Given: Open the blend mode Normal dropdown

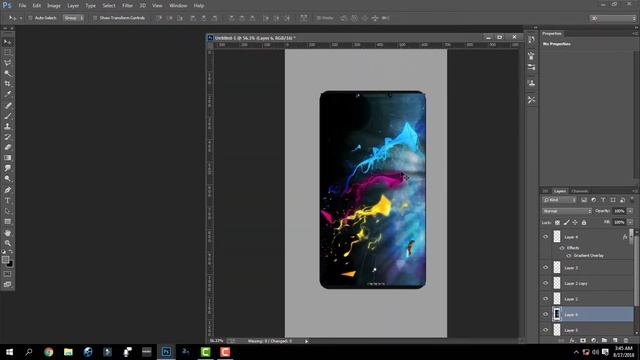Looking at the screenshot, I should click(567, 211).
